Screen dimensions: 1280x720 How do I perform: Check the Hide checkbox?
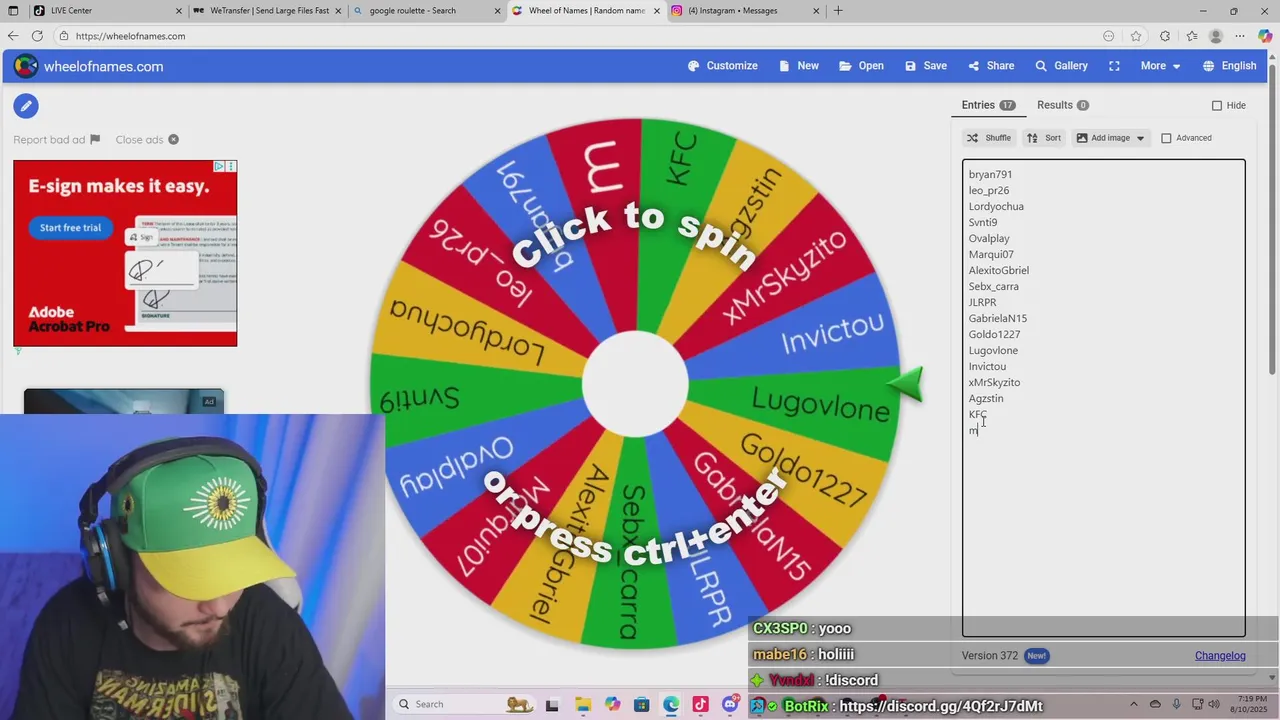(1217, 105)
